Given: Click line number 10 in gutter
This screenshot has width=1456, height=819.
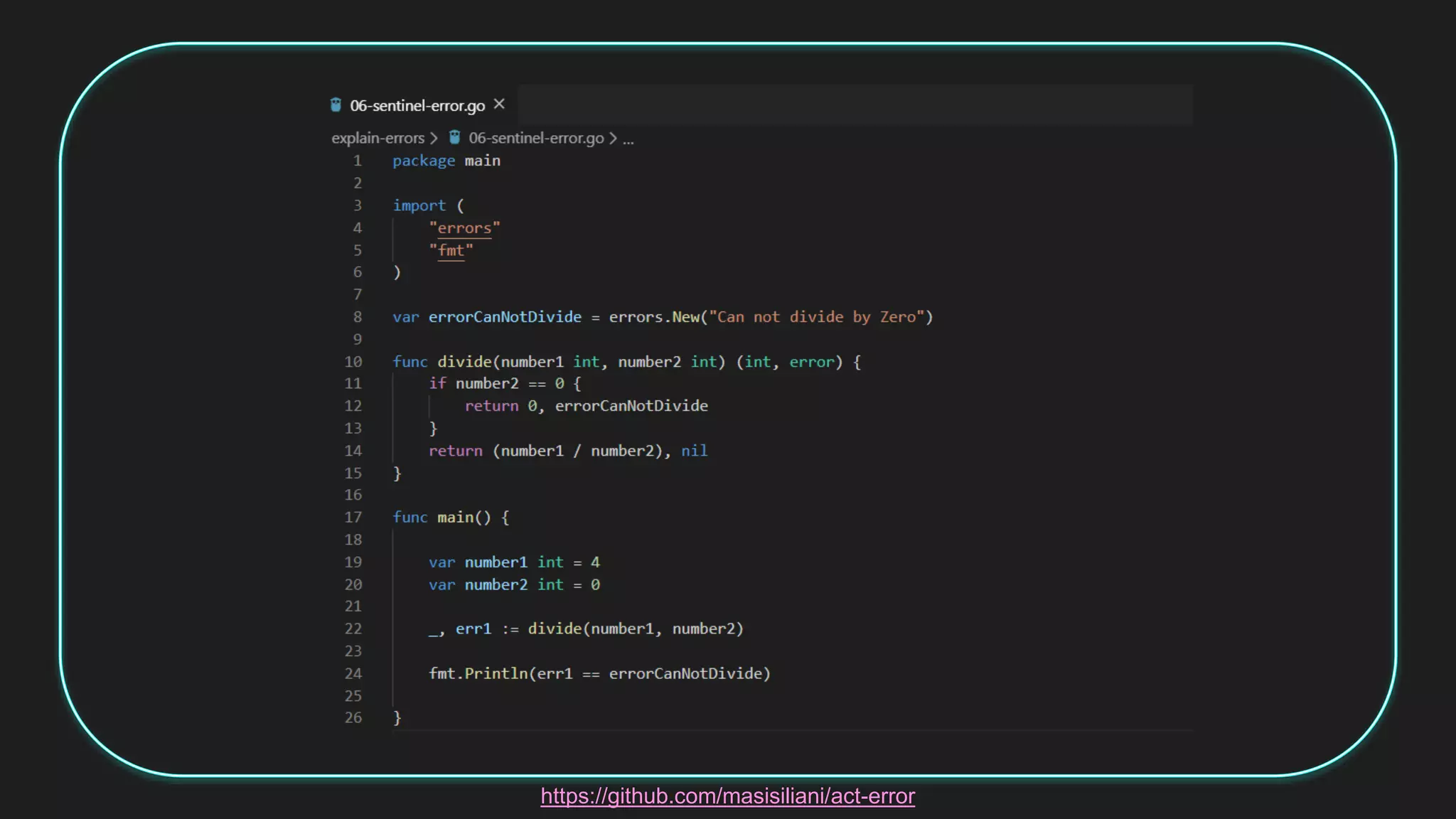Looking at the screenshot, I should 353,362.
